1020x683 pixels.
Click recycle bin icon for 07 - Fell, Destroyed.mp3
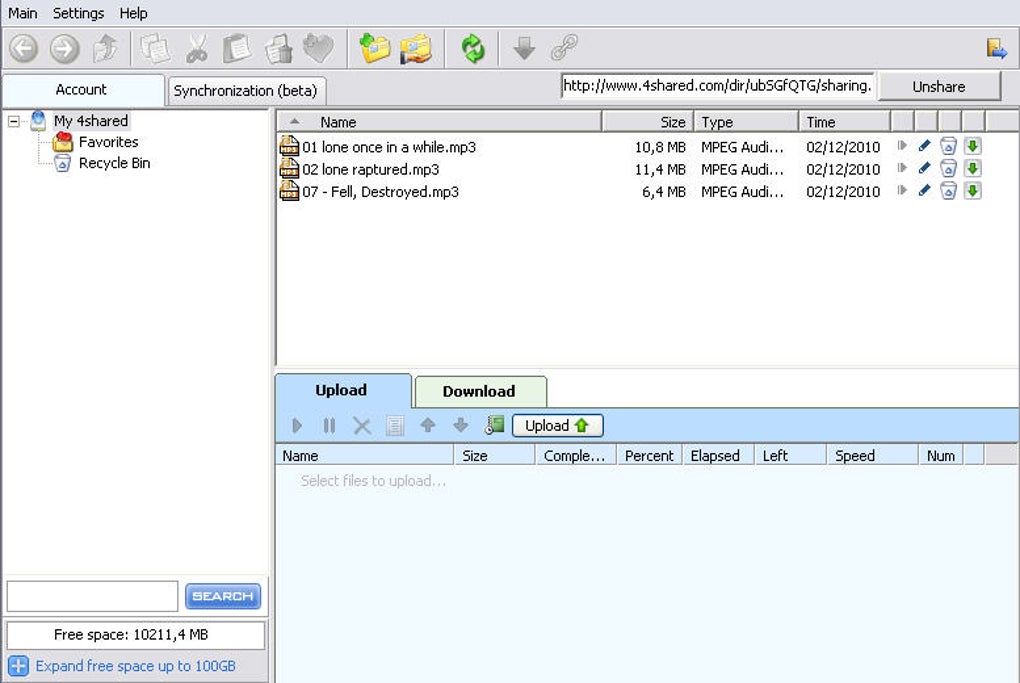click(948, 191)
